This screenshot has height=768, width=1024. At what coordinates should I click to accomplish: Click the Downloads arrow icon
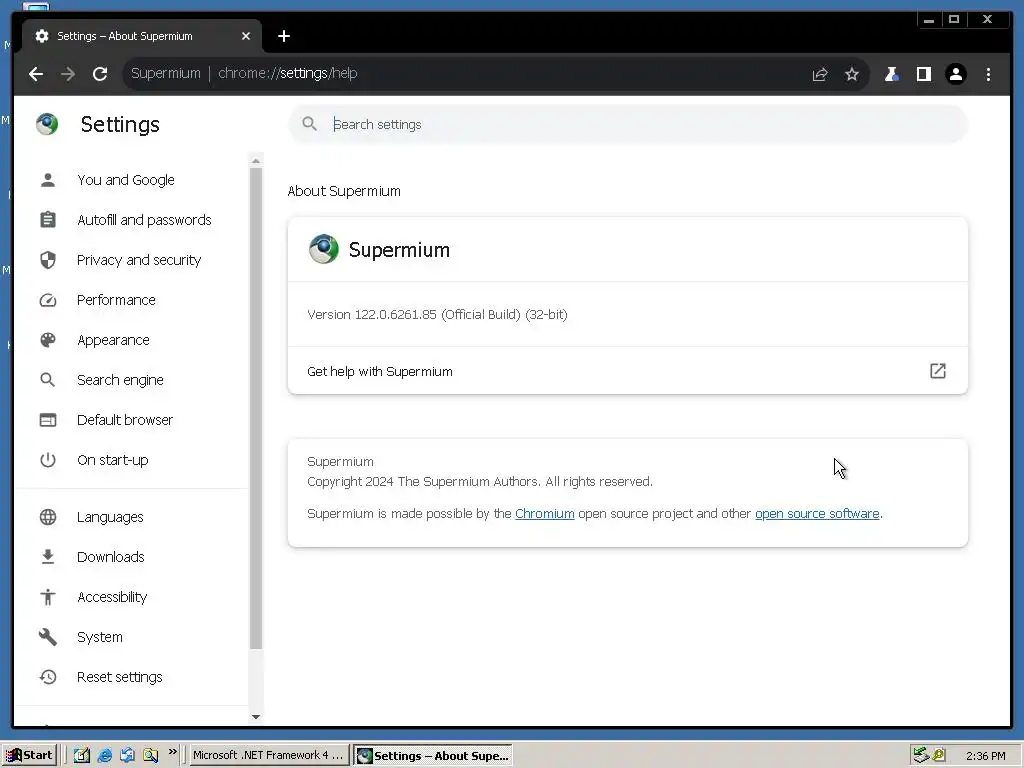48,557
